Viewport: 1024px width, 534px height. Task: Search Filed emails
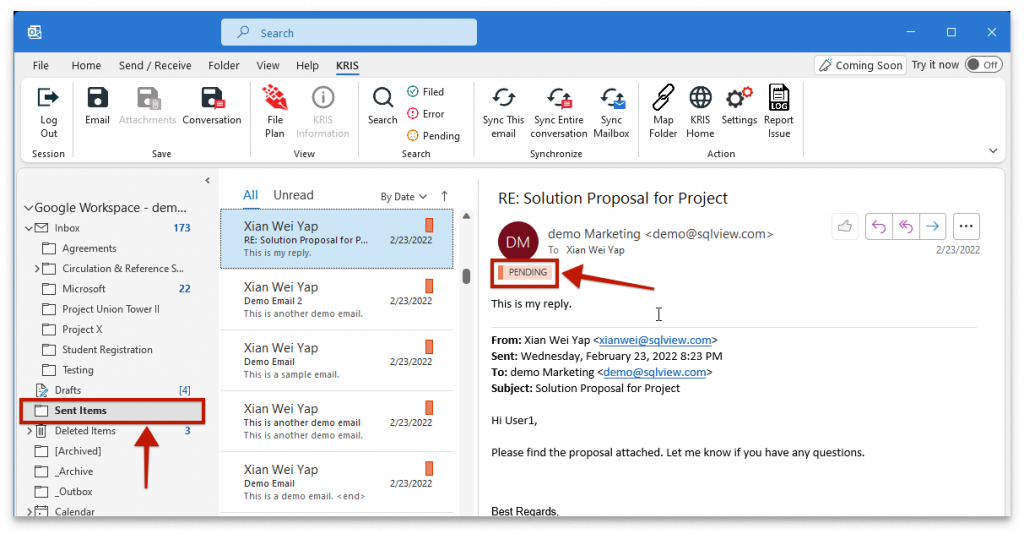point(425,92)
